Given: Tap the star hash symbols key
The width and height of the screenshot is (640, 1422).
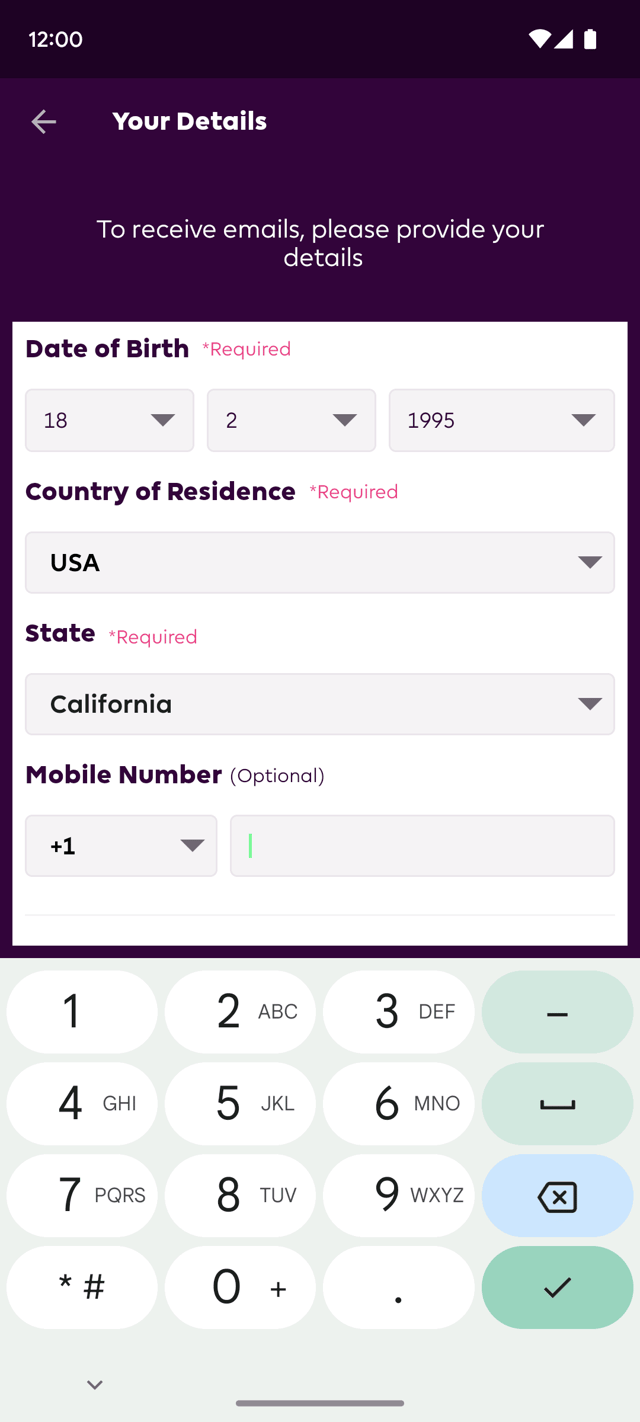Looking at the screenshot, I should [82, 1287].
